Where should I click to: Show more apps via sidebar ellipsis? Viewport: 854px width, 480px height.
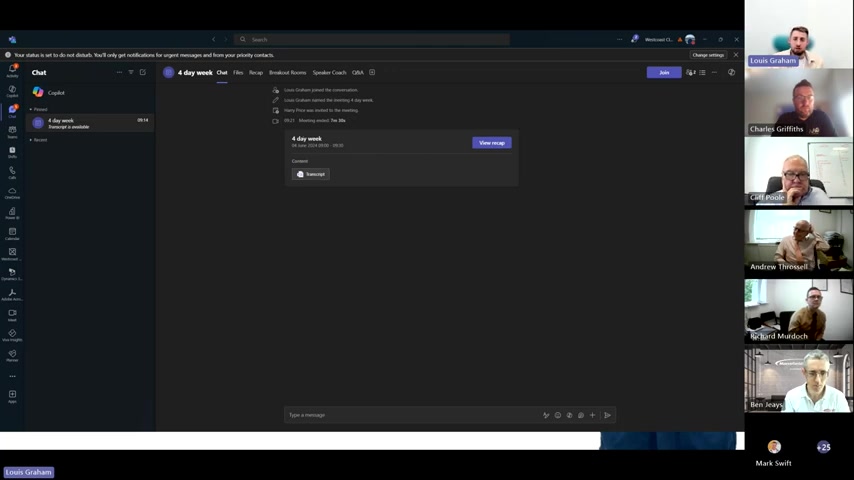(12, 376)
